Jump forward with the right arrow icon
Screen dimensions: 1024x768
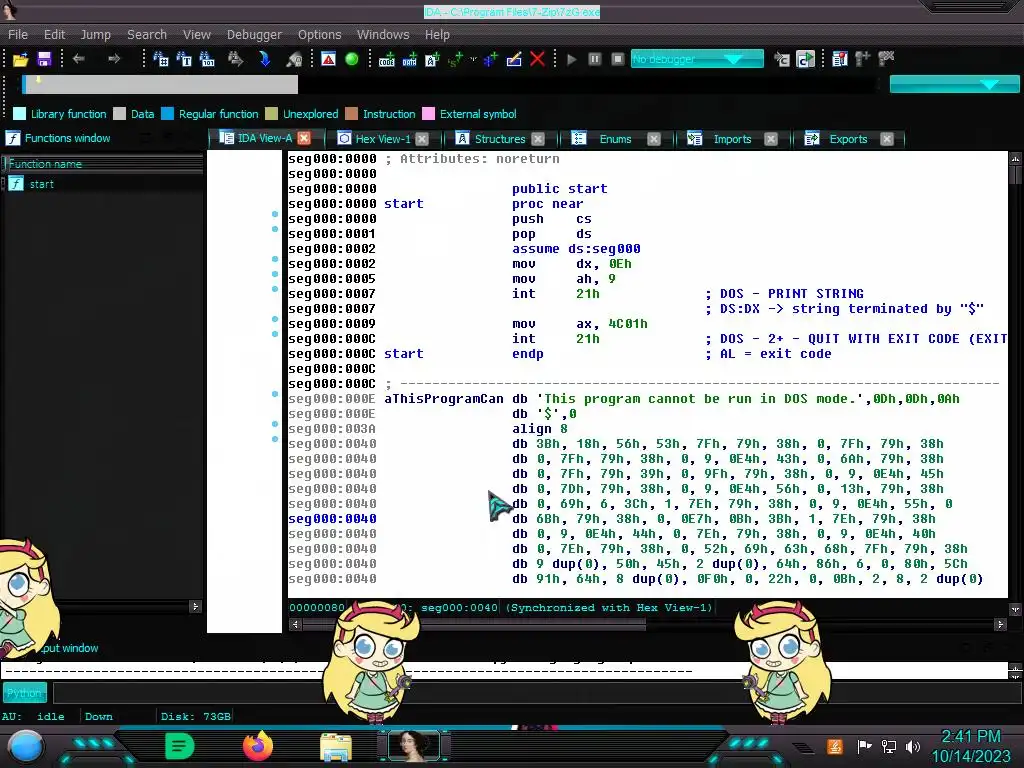pos(114,59)
